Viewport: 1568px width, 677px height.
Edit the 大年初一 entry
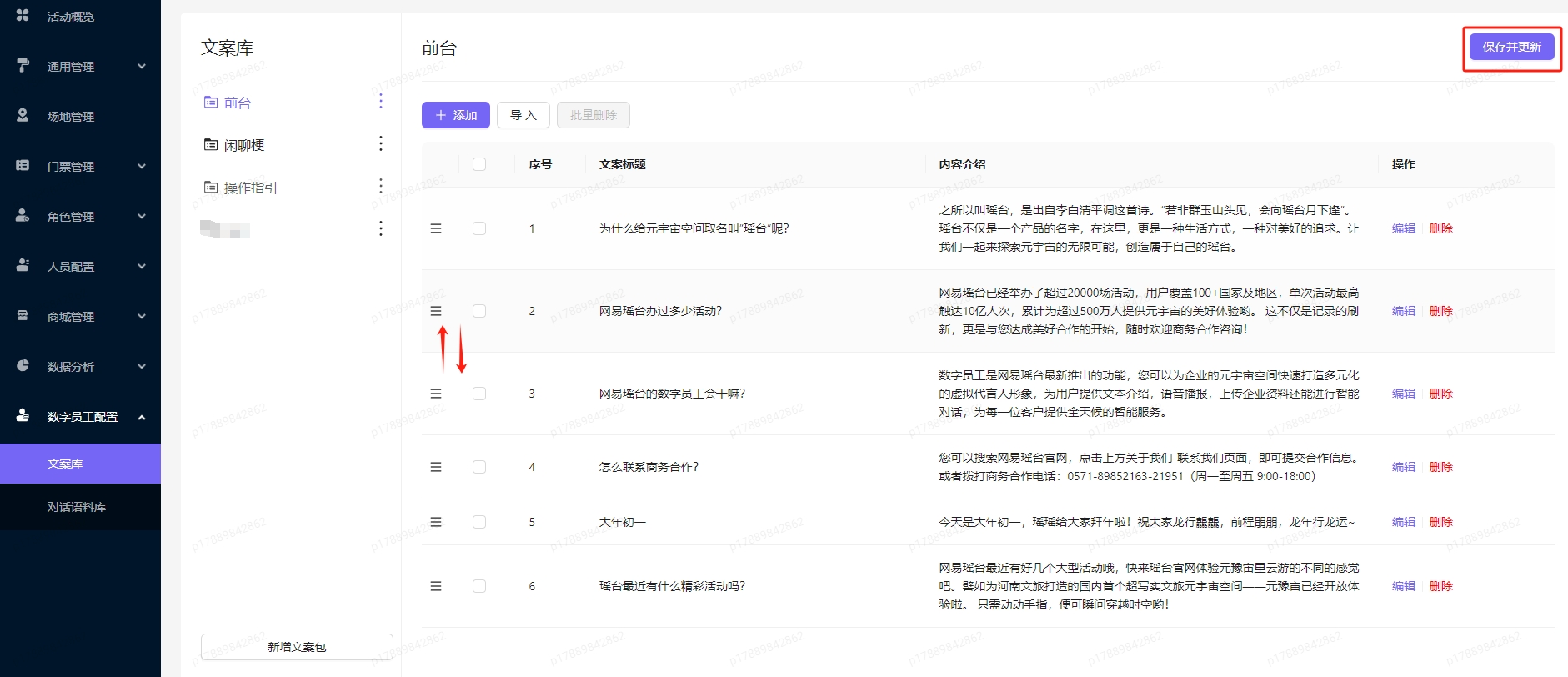coord(1404,522)
